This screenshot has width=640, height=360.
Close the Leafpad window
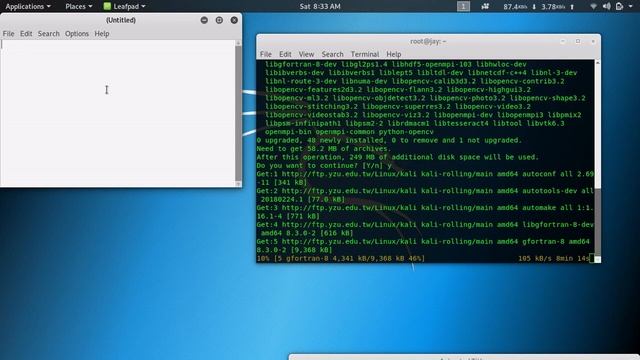point(234,20)
